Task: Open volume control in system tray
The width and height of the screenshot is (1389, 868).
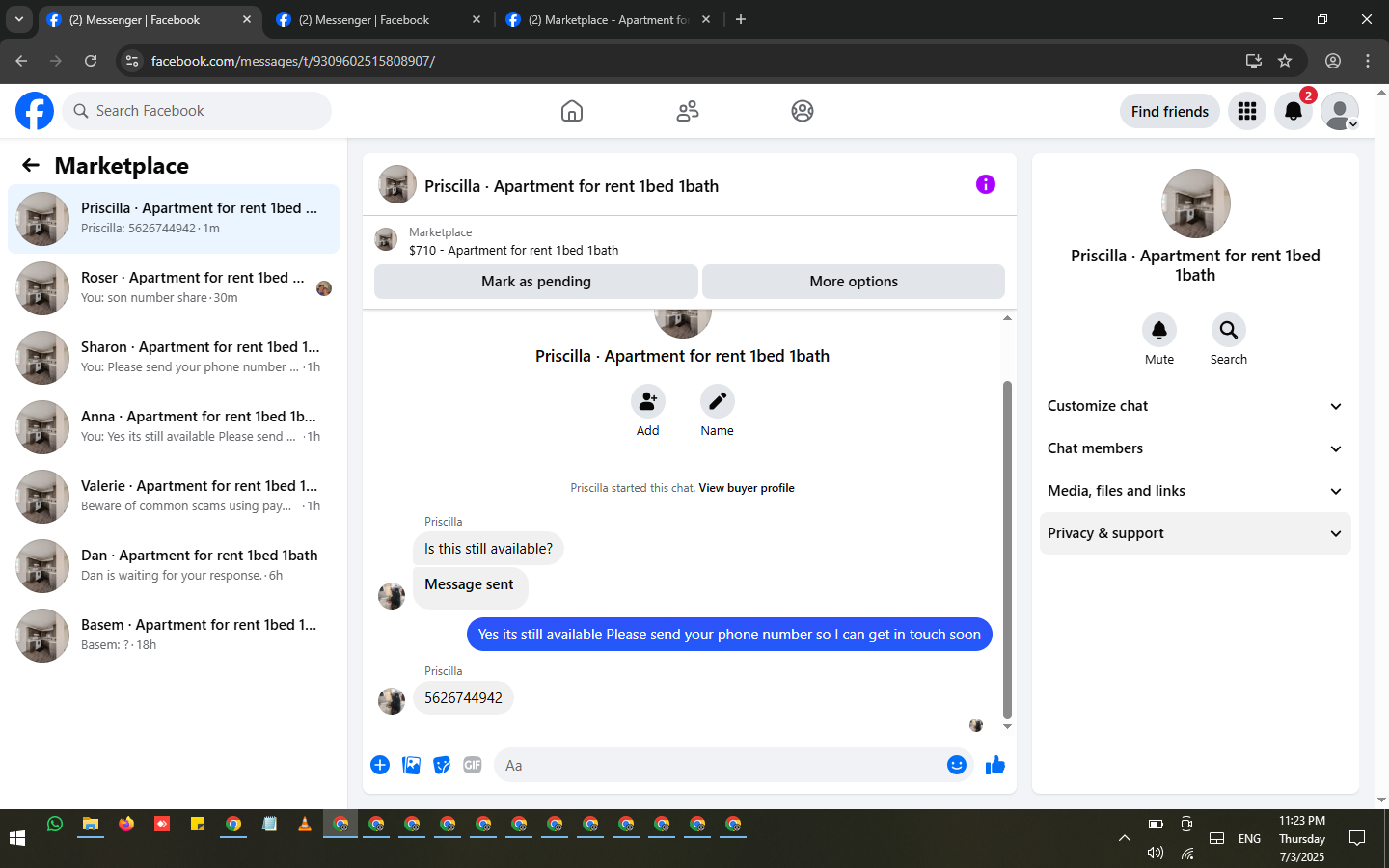Action: tap(1156, 853)
